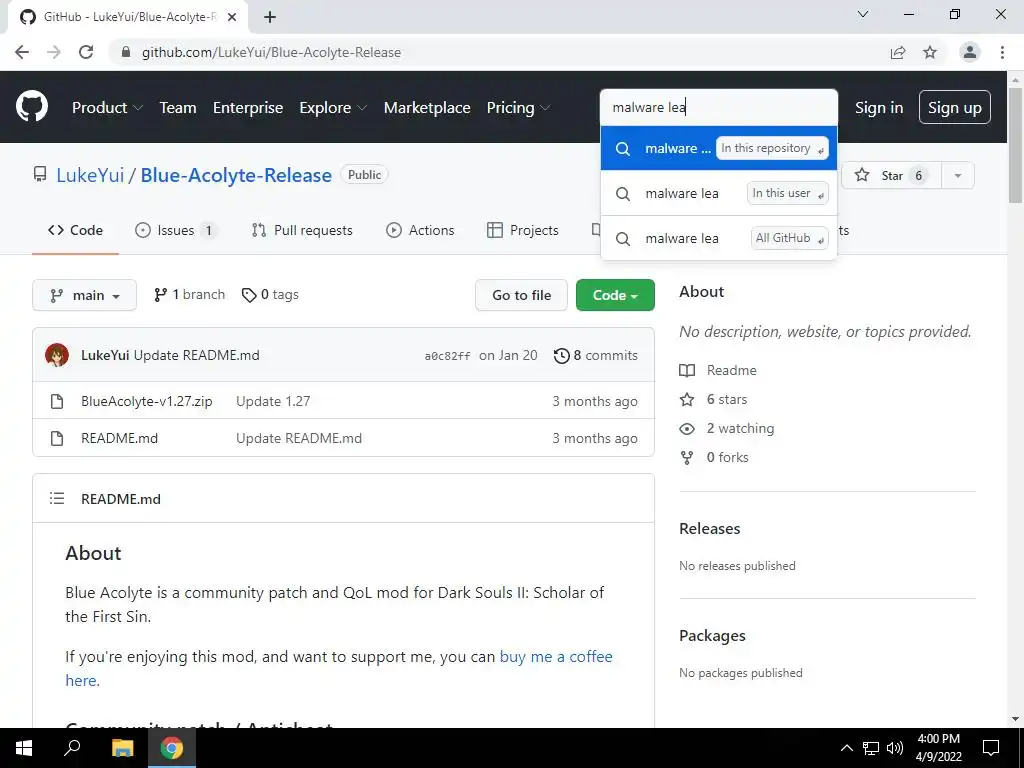Open the Windows Start menu
This screenshot has height=768, width=1024.
pos(24,748)
